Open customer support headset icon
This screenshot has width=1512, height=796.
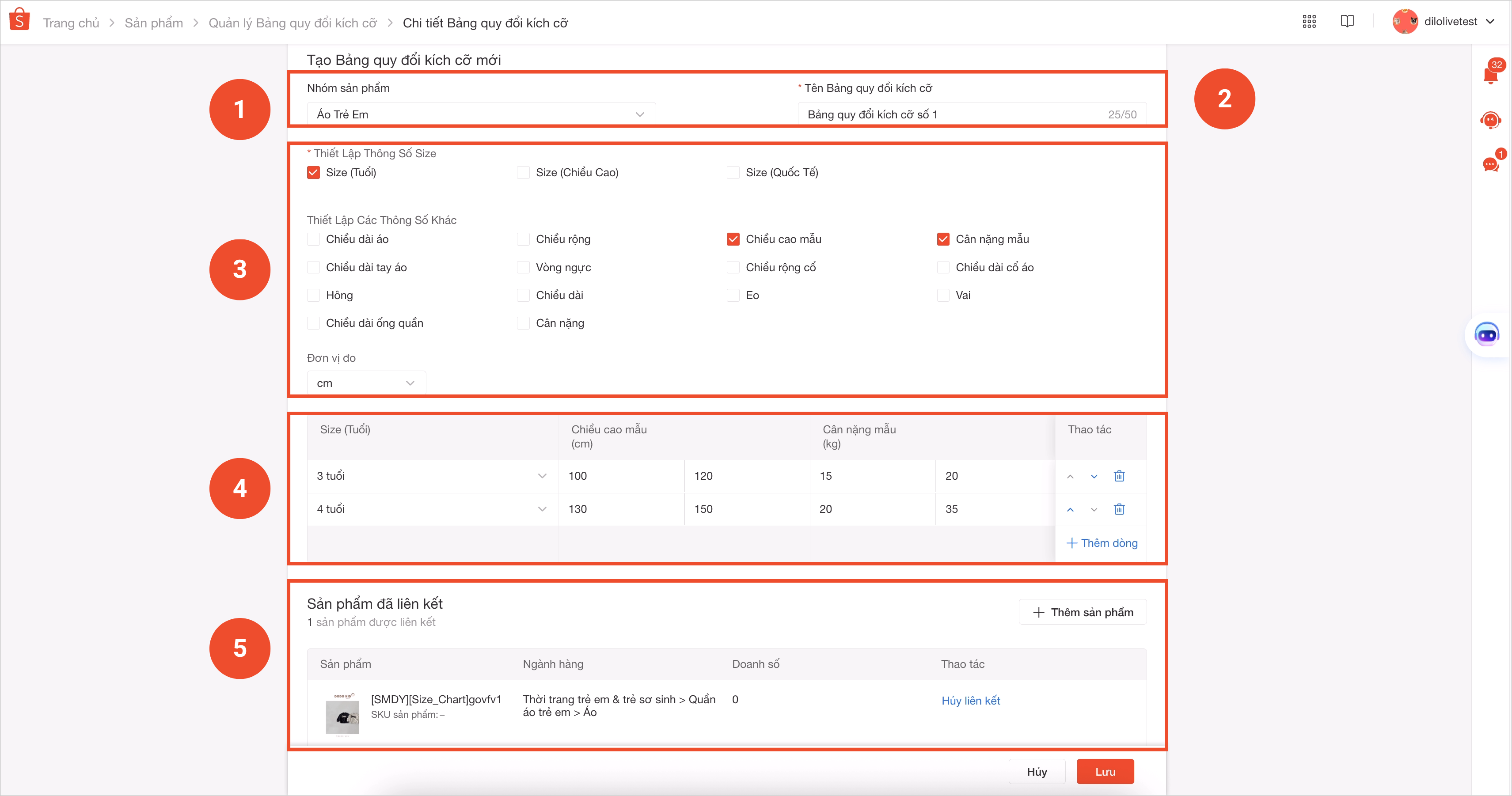(x=1490, y=120)
